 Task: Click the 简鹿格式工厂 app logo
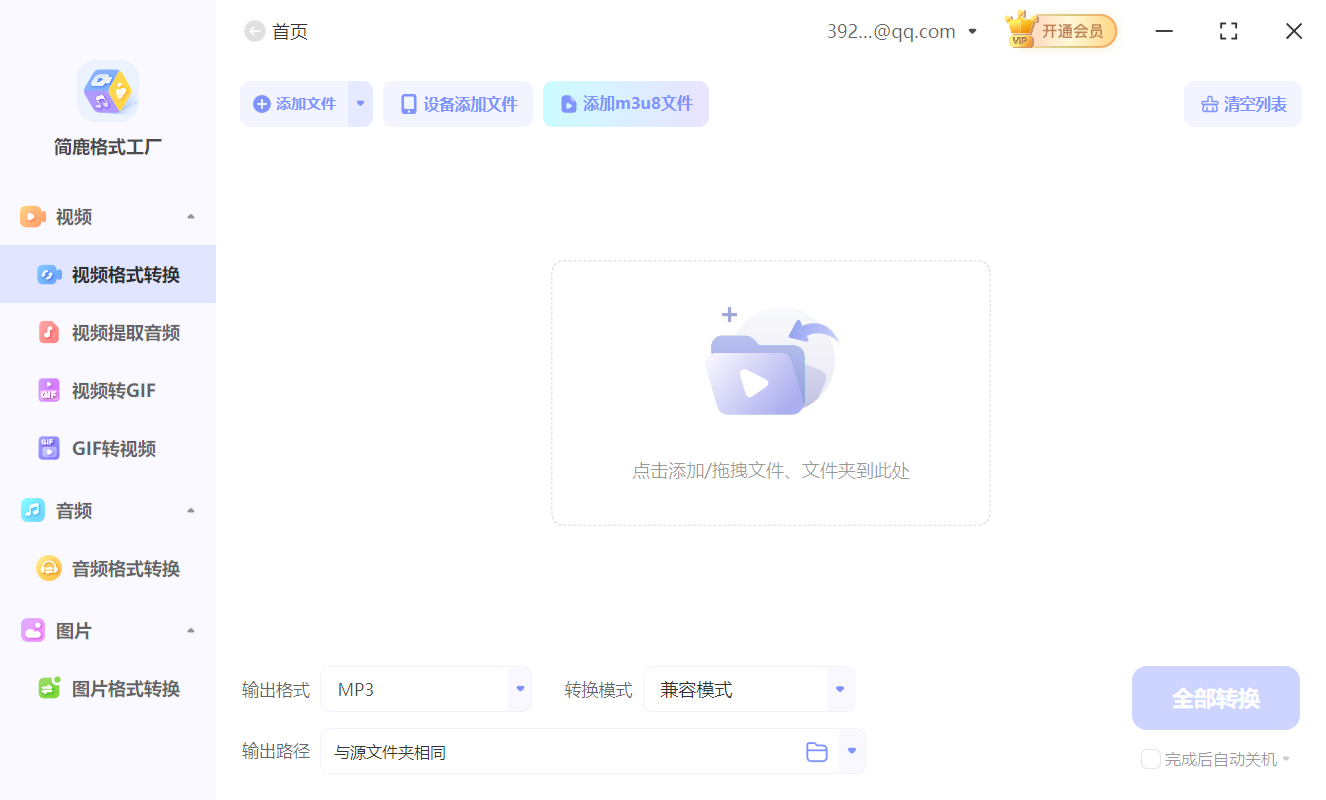[x=107, y=90]
